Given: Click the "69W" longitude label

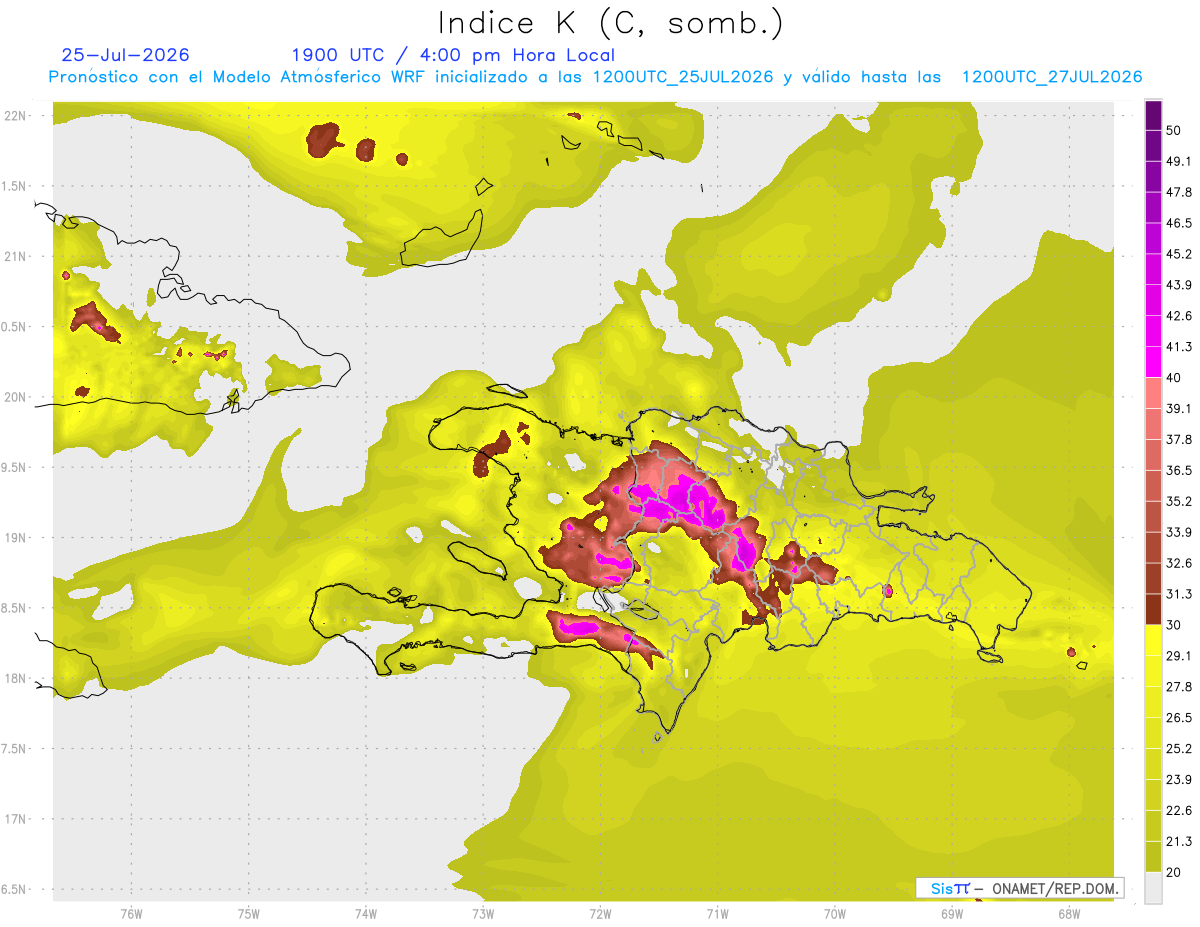Looking at the screenshot, I should pos(951,913).
